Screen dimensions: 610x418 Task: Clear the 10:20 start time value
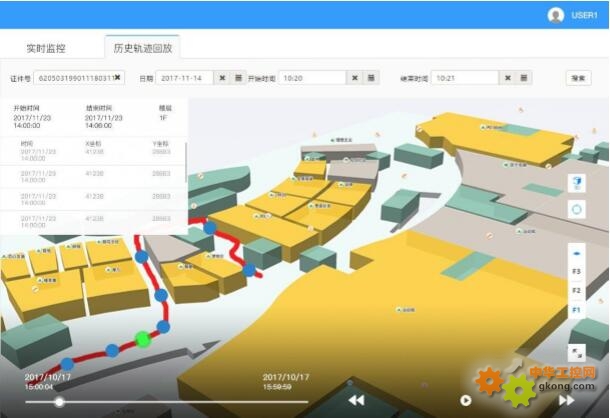[355, 78]
